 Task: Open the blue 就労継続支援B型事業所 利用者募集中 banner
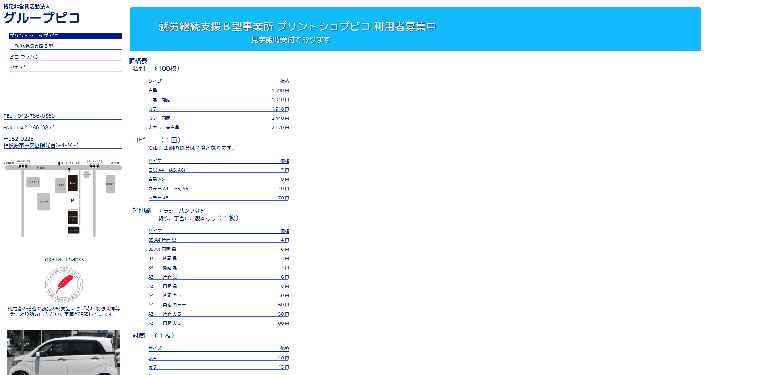[x=415, y=29]
